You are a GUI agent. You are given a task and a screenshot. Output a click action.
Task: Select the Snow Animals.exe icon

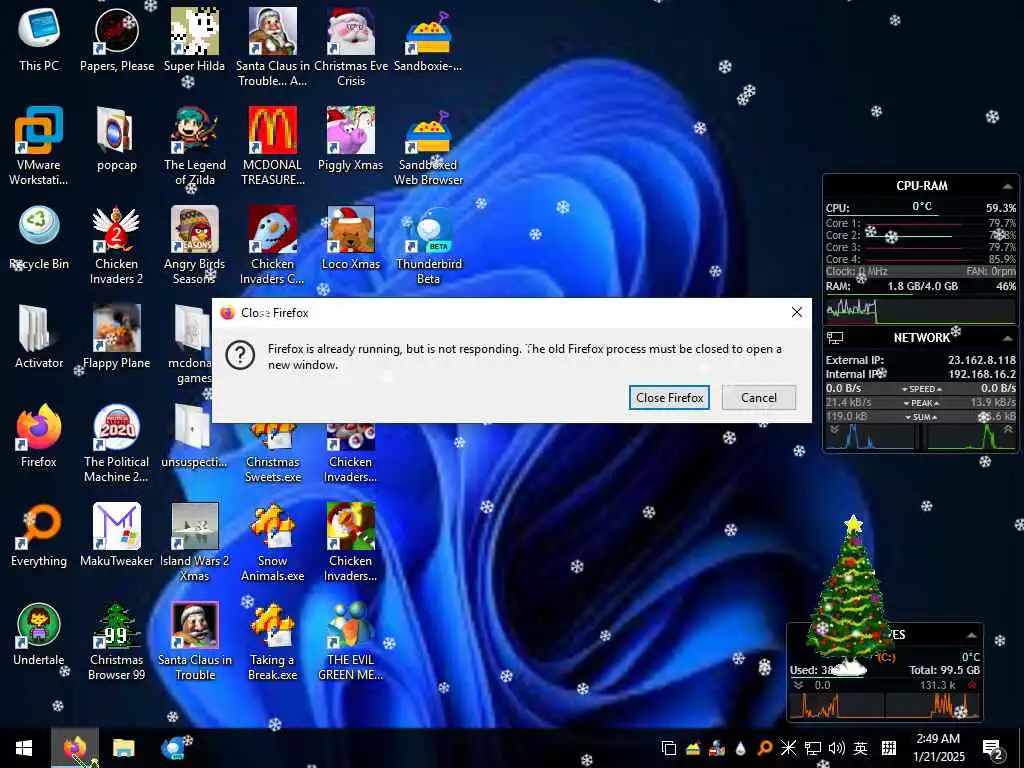point(272,541)
